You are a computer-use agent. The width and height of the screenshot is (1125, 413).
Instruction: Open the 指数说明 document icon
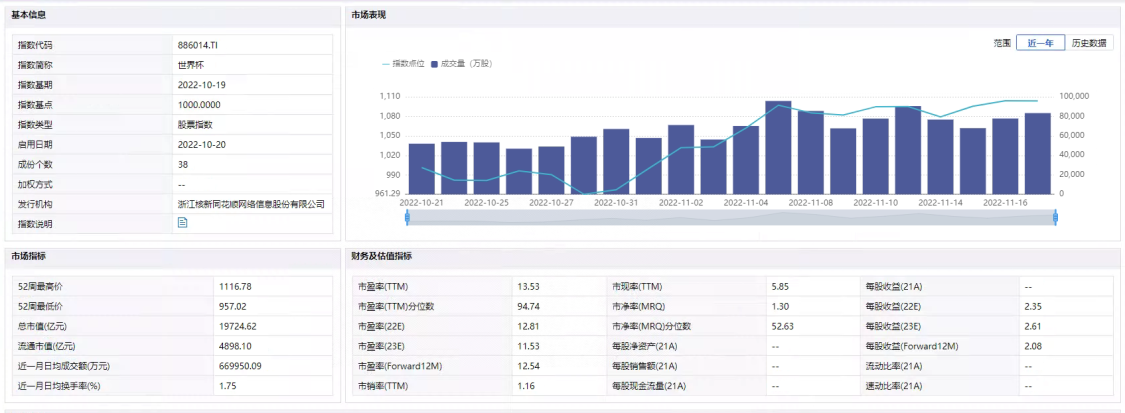[x=183, y=223]
